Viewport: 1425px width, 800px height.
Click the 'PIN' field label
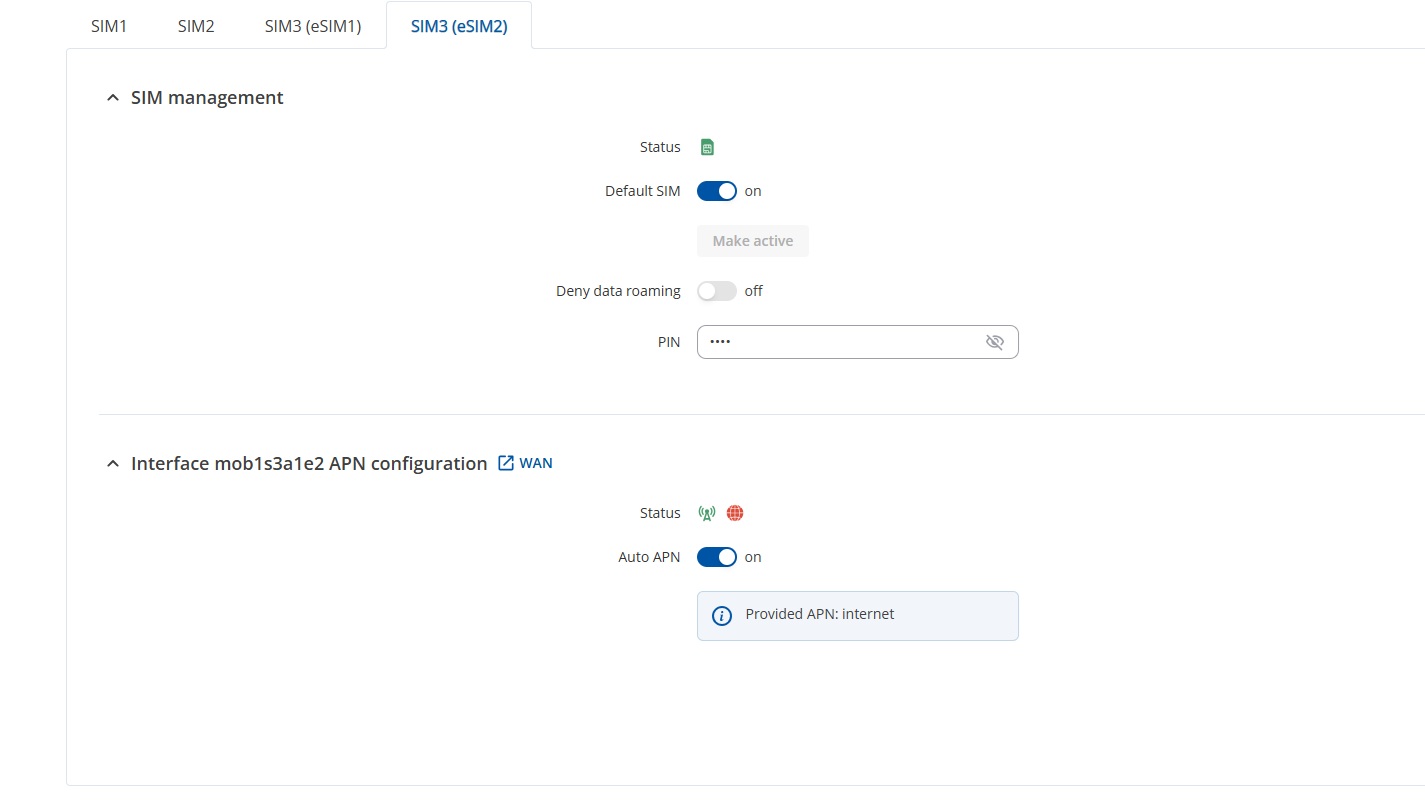[669, 342]
